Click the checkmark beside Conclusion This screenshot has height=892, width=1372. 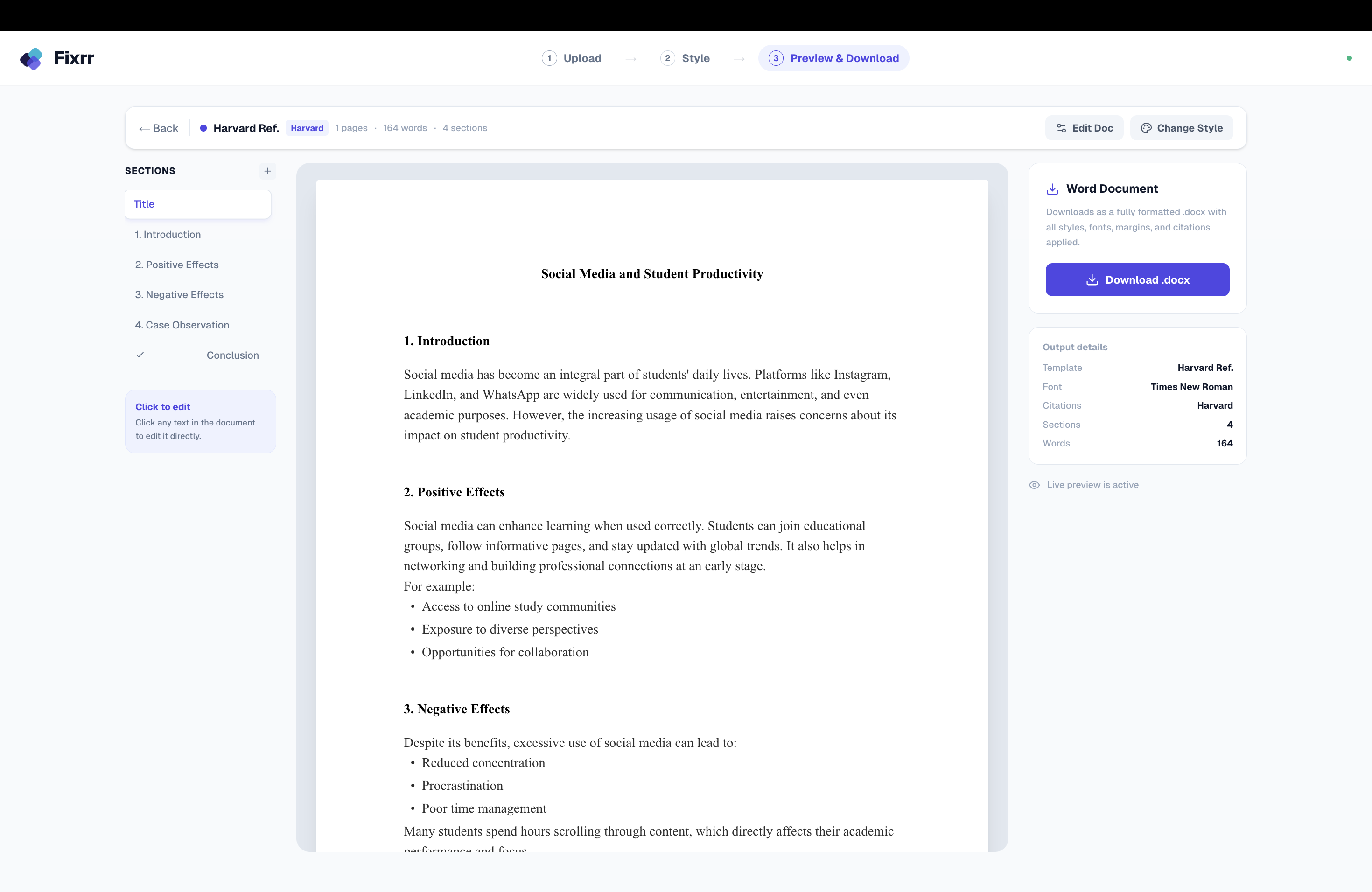point(140,355)
